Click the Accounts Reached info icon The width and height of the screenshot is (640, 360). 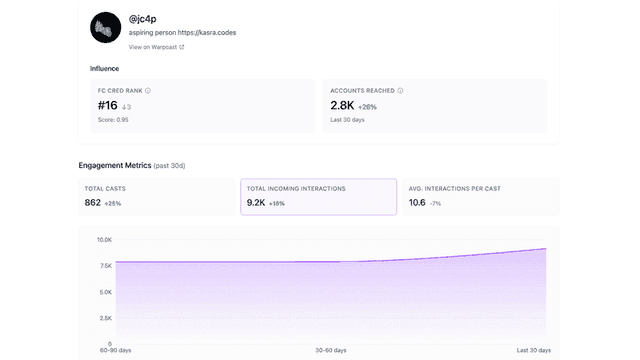[400, 91]
